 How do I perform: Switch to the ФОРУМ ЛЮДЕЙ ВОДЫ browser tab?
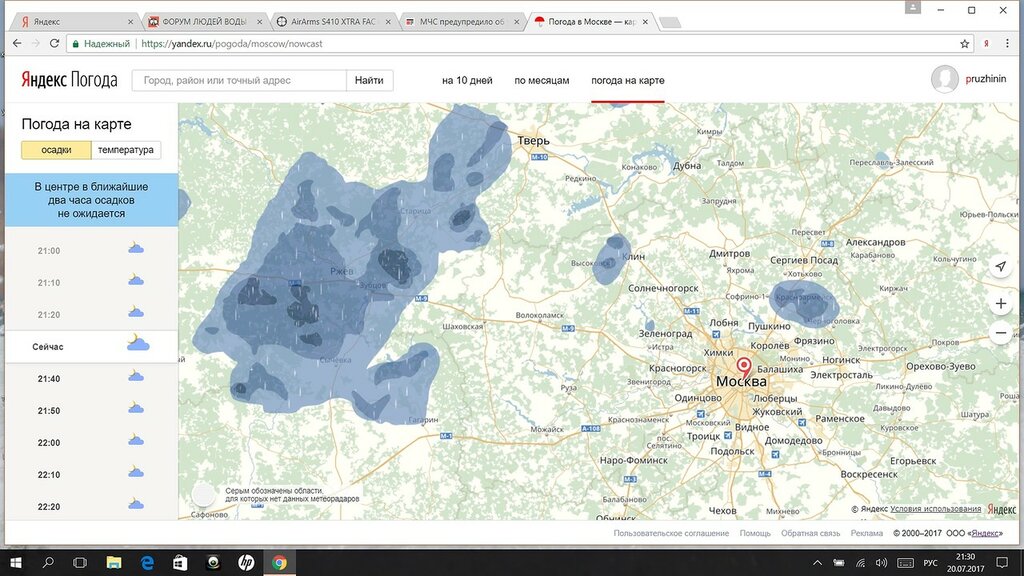click(204, 21)
